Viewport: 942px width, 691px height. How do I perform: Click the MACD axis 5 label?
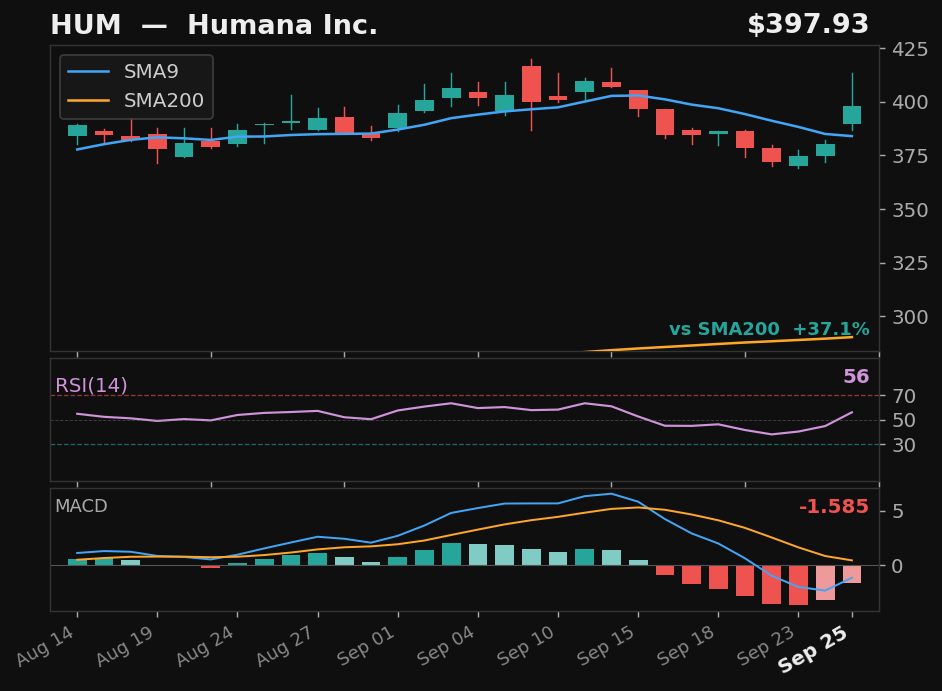[898, 511]
